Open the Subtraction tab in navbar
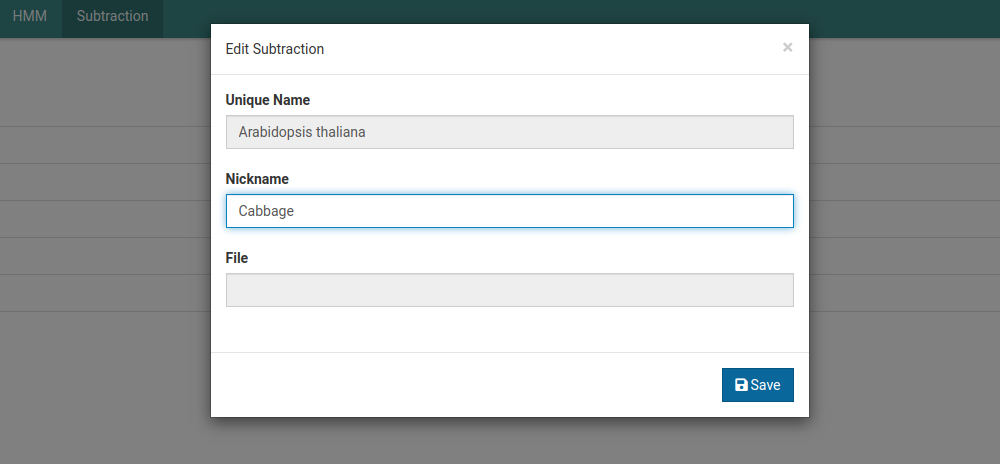The height and width of the screenshot is (464, 1000). click(x=112, y=16)
